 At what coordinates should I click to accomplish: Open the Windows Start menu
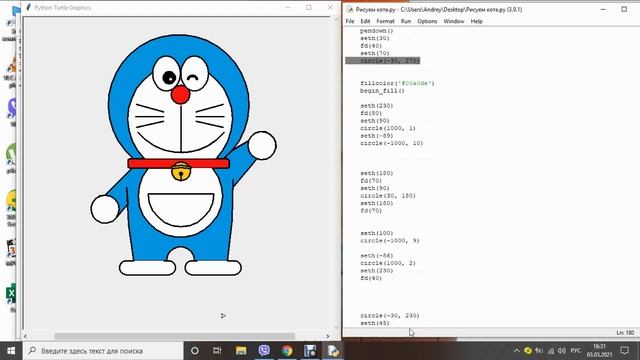[x=11, y=351]
